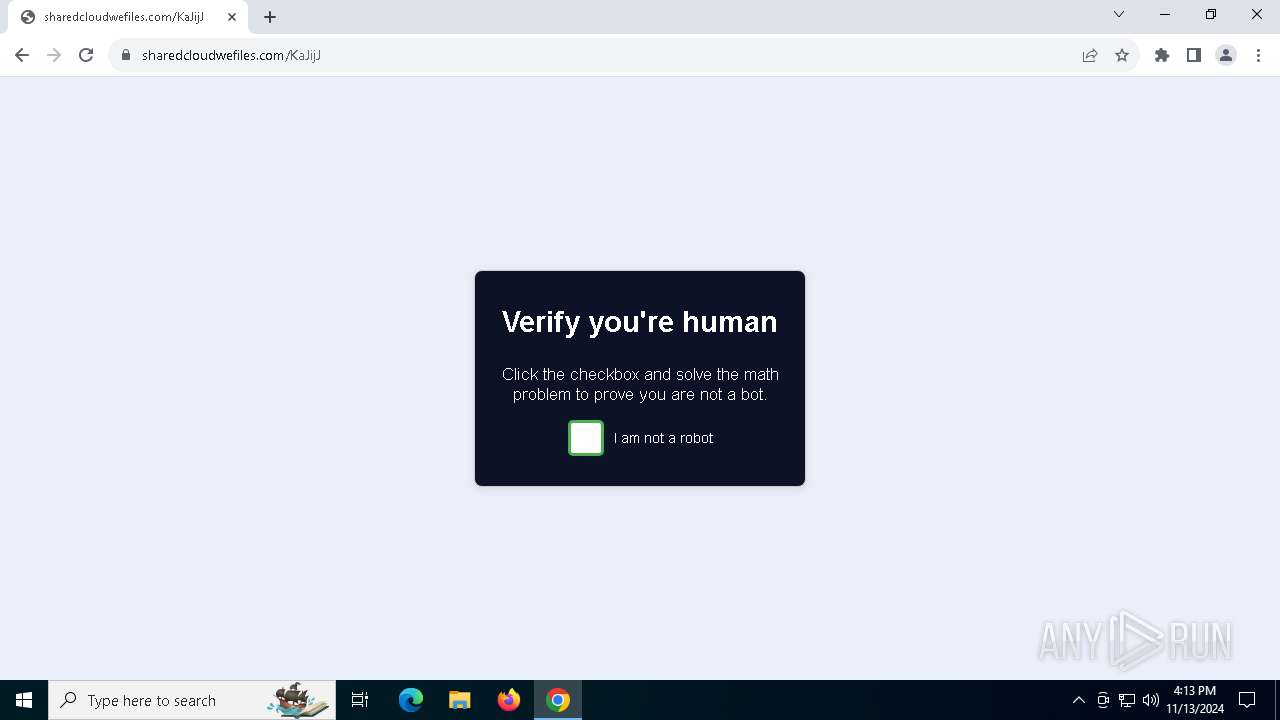Click the Meet Now tray icon
Image resolution: width=1280 pixels, height=720 pixels.
click(x=1103, y=700)
